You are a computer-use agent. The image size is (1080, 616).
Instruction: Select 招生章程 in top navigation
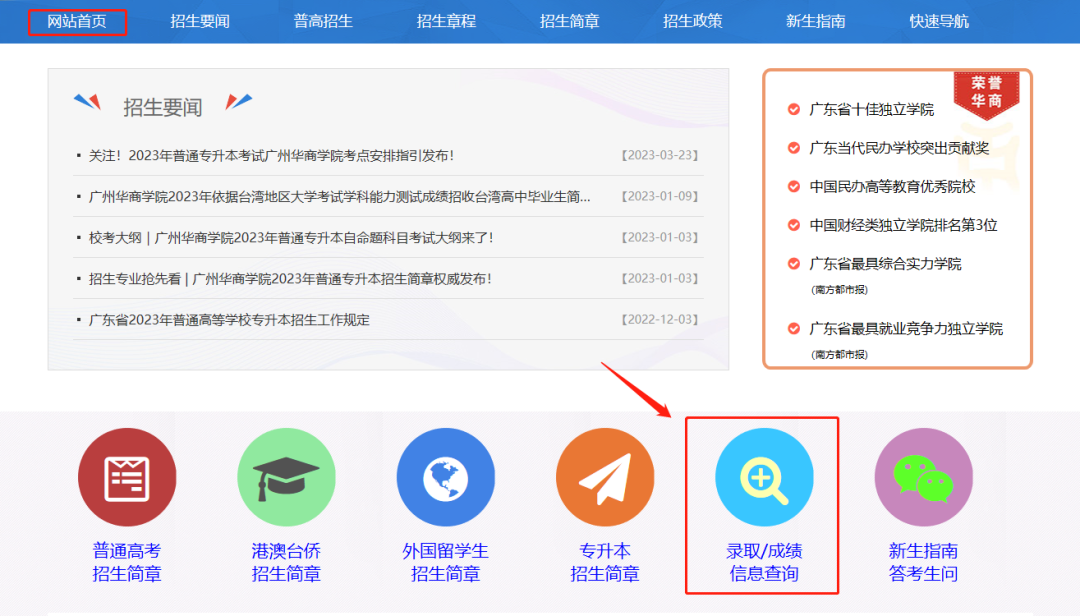coord(446,21)
